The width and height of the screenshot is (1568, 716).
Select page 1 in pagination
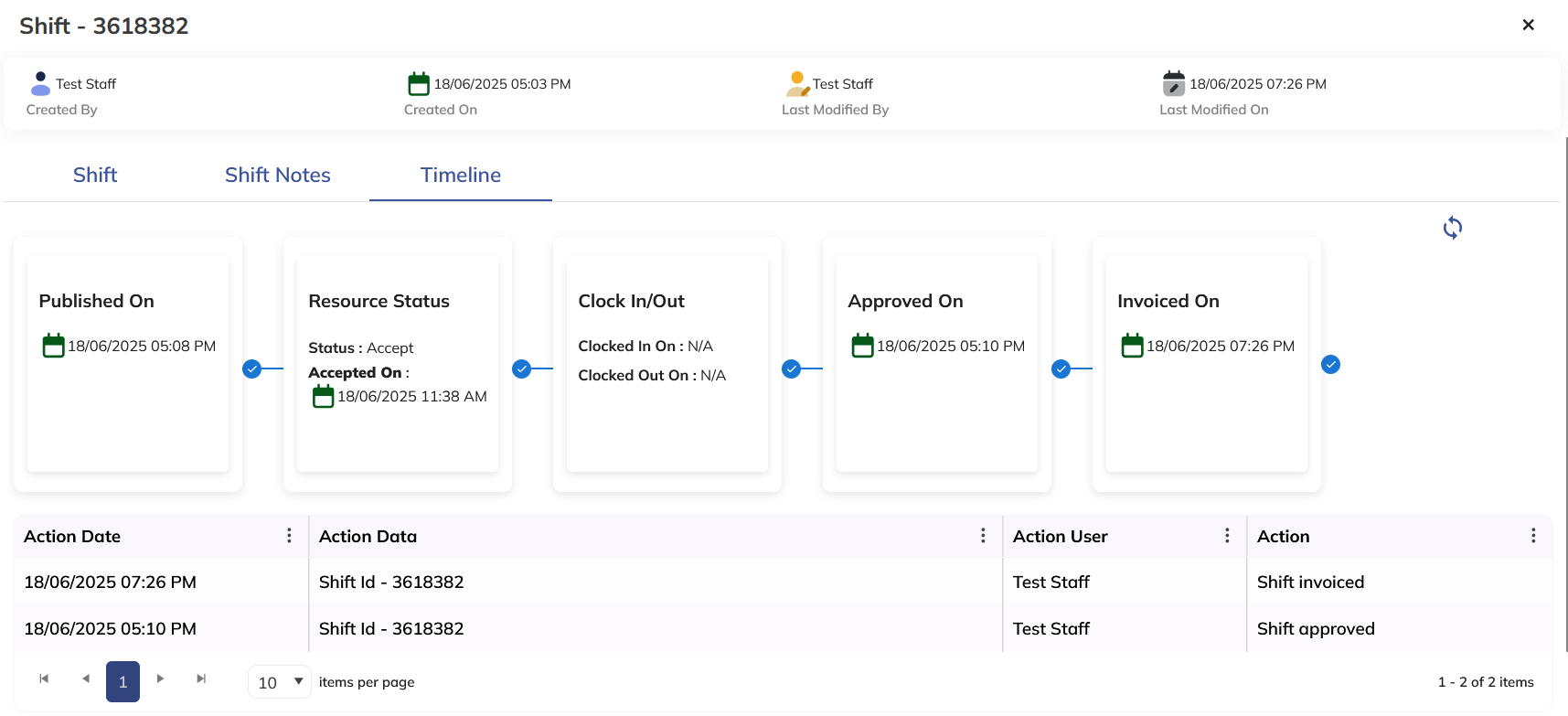123,681
